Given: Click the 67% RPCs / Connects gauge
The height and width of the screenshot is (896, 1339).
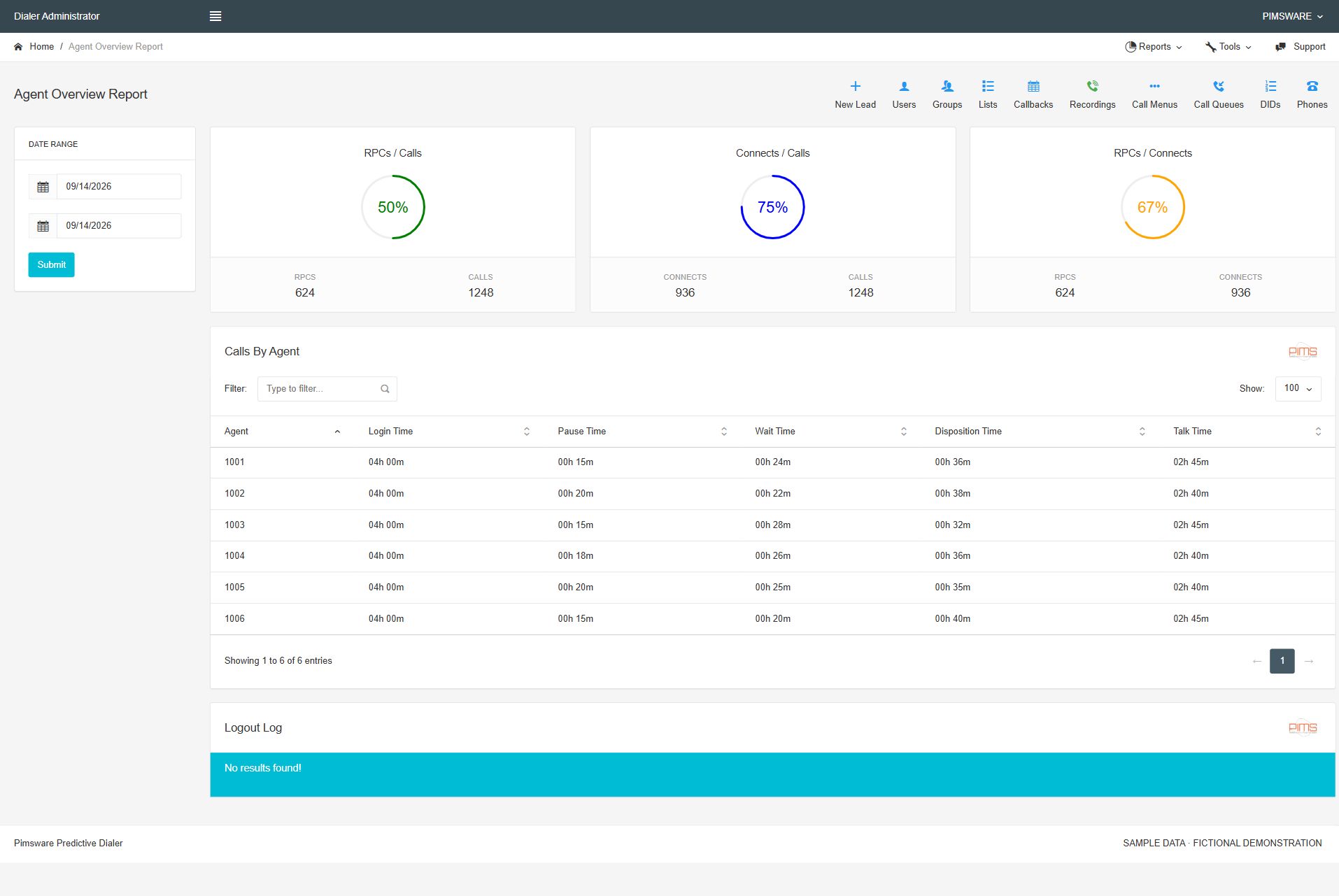Looking at the screenshot, I should [1152, 207].
